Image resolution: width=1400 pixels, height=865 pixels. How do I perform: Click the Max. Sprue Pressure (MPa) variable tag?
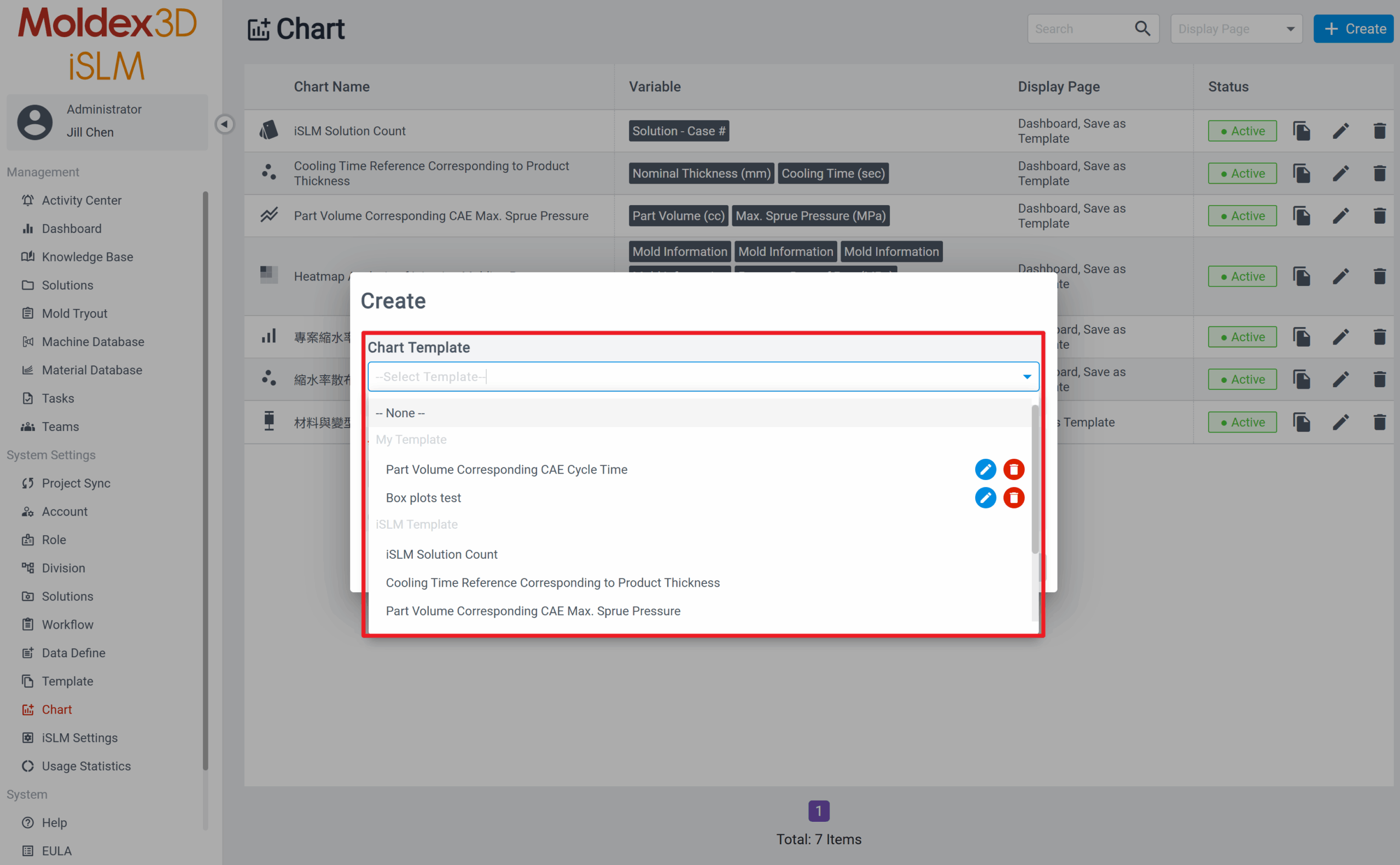810,215
